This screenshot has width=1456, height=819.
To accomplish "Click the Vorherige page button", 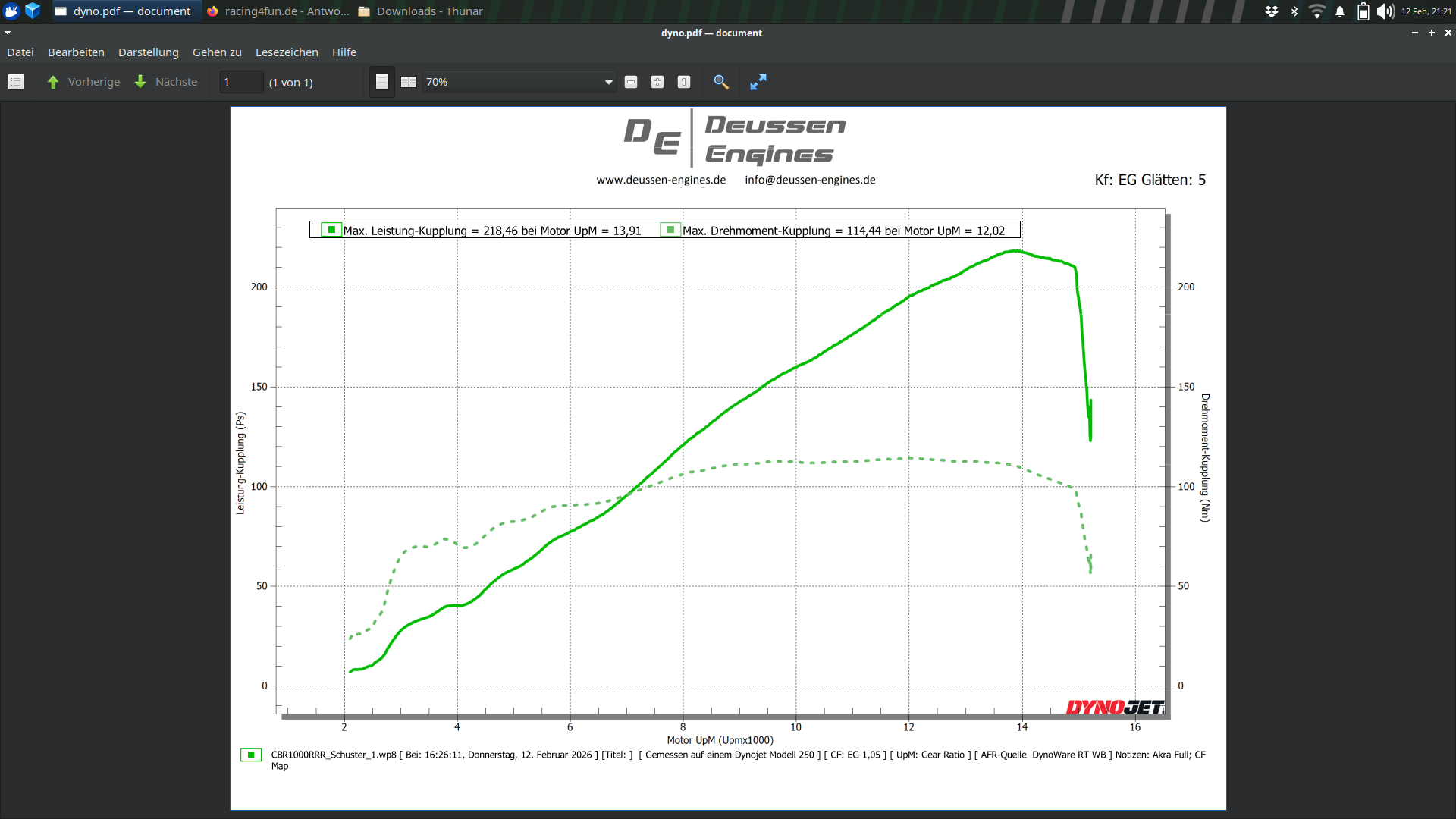I will pyautogui.click(x=83, y=82).
